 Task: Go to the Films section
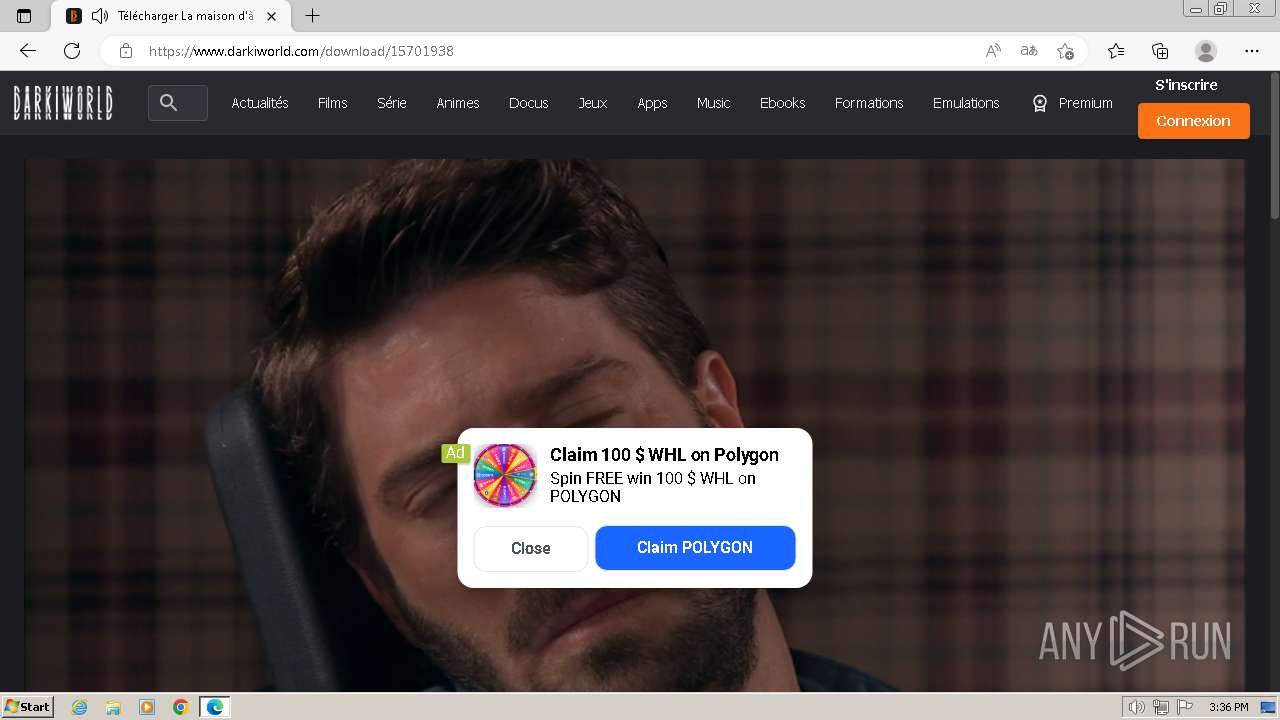click(333, 103)
